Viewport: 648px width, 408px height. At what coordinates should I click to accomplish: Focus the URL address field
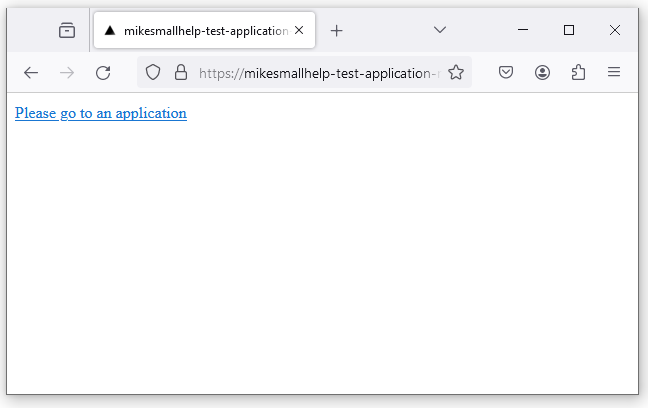(x=319, y=73)
